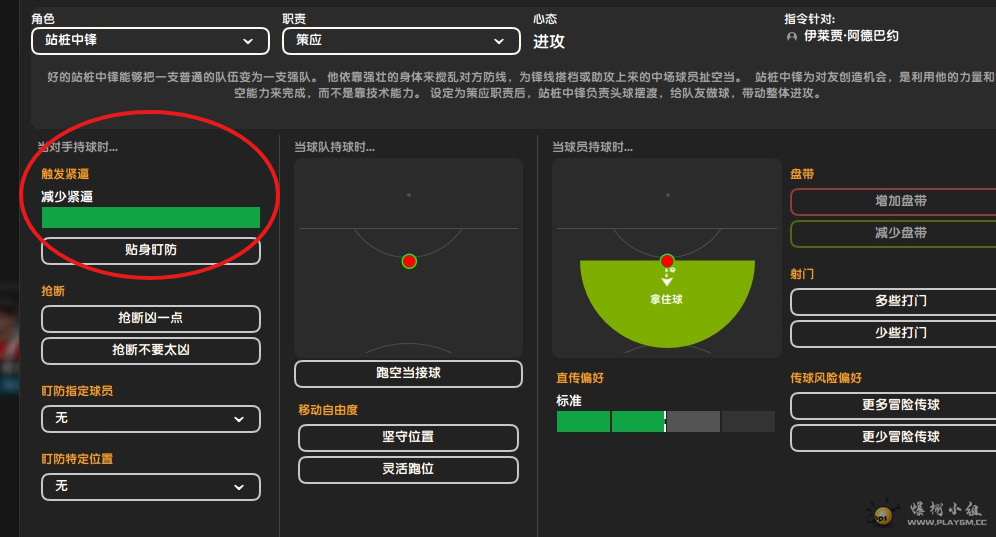Image resolution: width=996 pixels, height=537 pixels.
Task: Toggle the 抢断不要太凶 instruction
Action: click(x=151, y=350)
